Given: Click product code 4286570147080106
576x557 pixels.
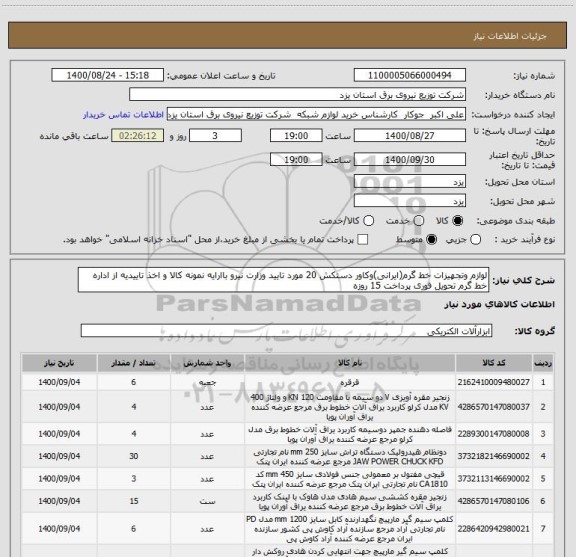Looking at the screenshot, I should tap(494, 501).
